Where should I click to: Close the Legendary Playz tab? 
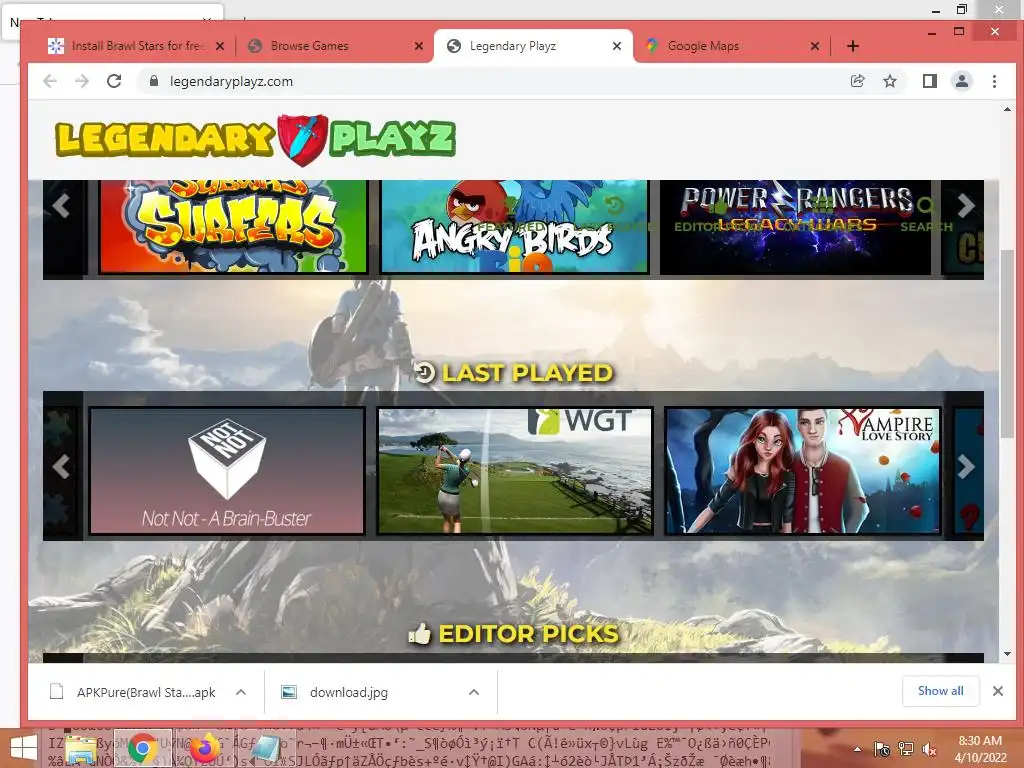click(x=616, y=46)
